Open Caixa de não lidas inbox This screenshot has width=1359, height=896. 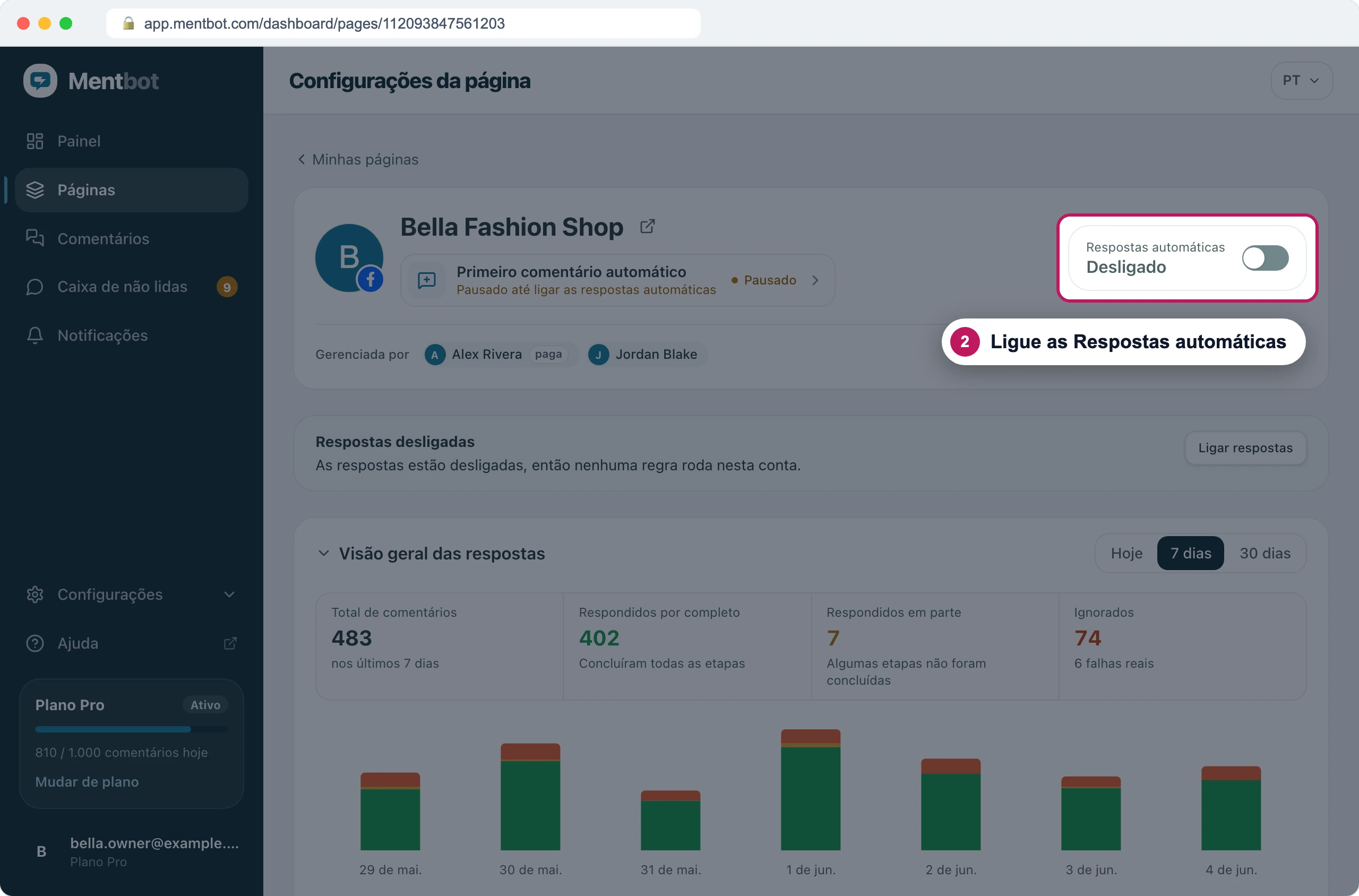click(x=132, y=287)
